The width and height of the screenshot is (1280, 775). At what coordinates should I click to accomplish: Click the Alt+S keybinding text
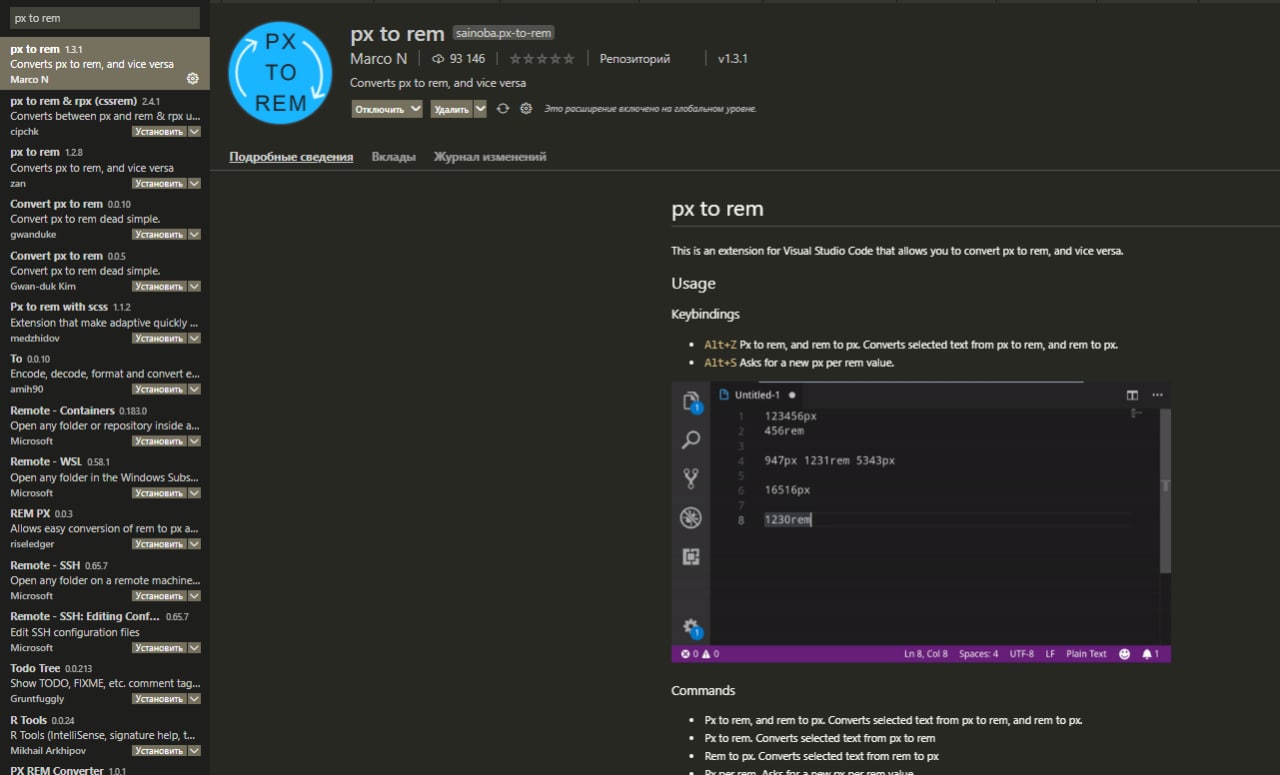tap(720, 363)
